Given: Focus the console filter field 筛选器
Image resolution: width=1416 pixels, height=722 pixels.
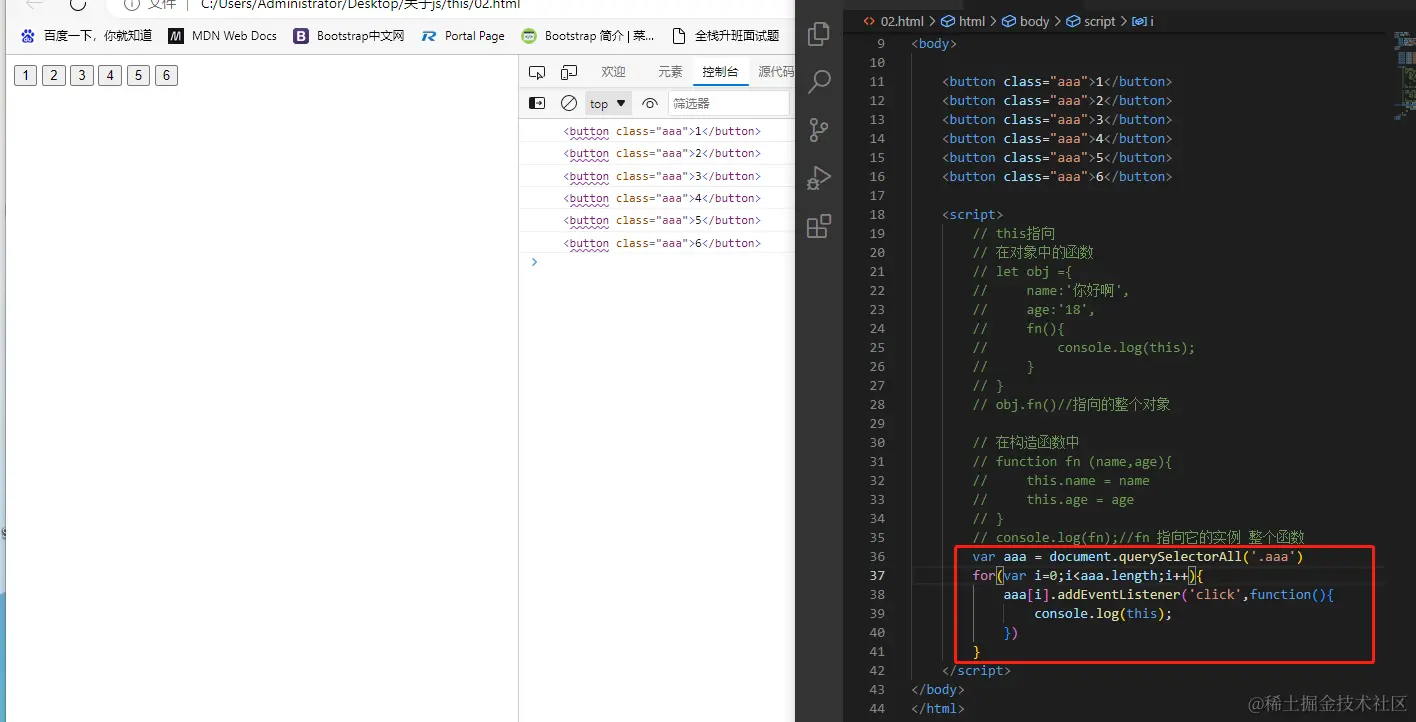Looking at the screenshot, I should click(729, 103).
